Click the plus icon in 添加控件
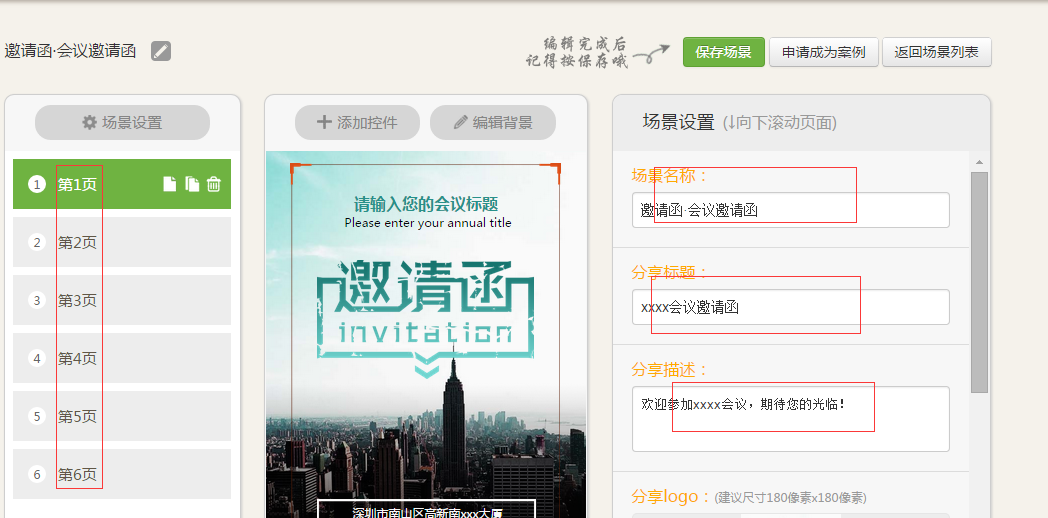Viewport: 1048px width, 518px height. click(x=323, y=122)
